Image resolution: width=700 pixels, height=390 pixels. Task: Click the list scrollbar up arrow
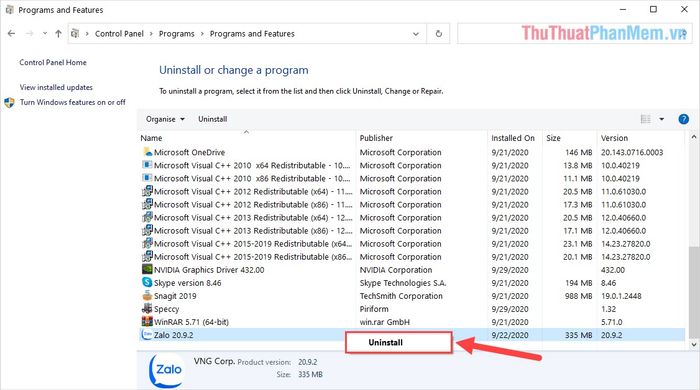694,137
